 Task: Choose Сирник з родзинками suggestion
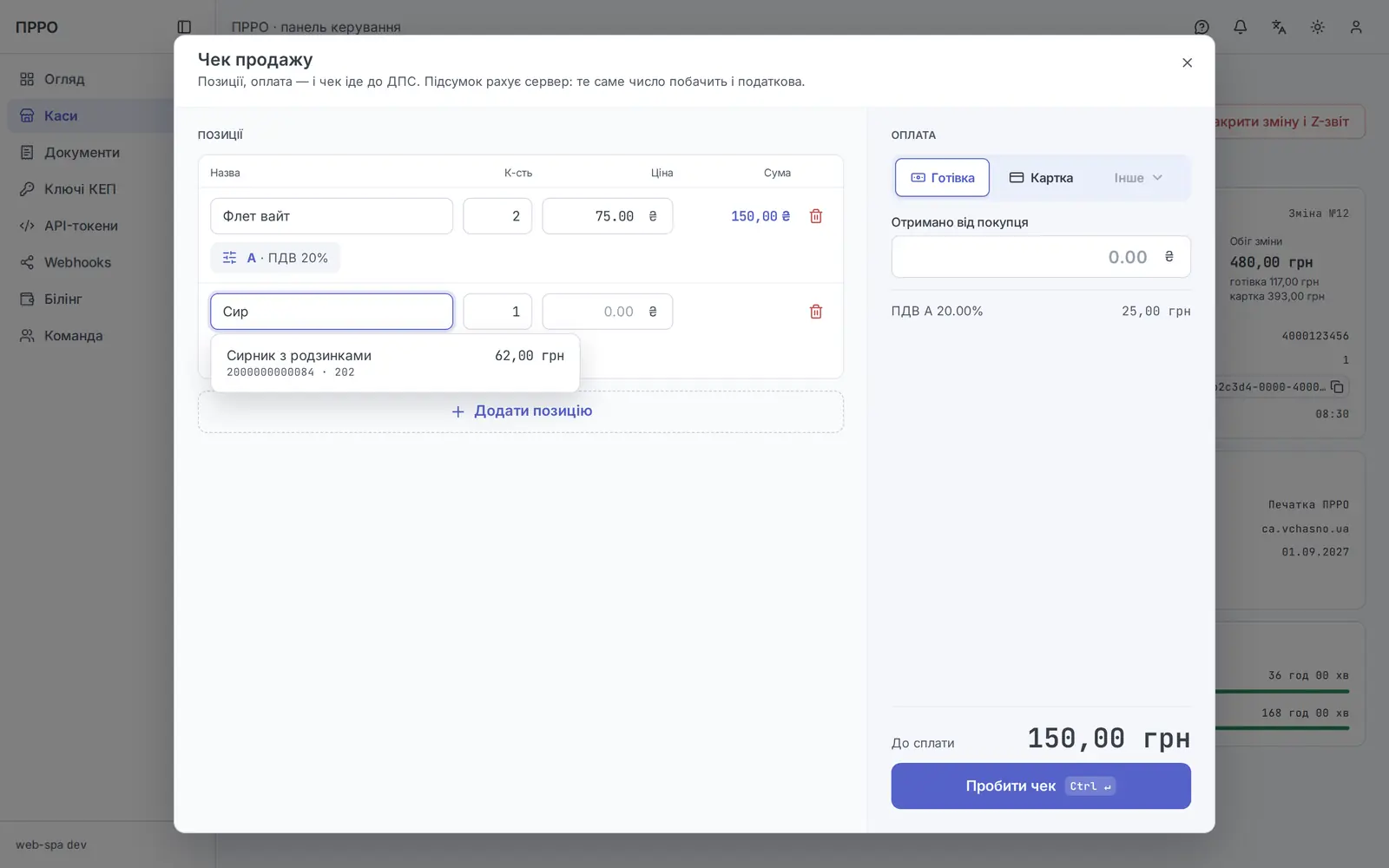[395, 363]
